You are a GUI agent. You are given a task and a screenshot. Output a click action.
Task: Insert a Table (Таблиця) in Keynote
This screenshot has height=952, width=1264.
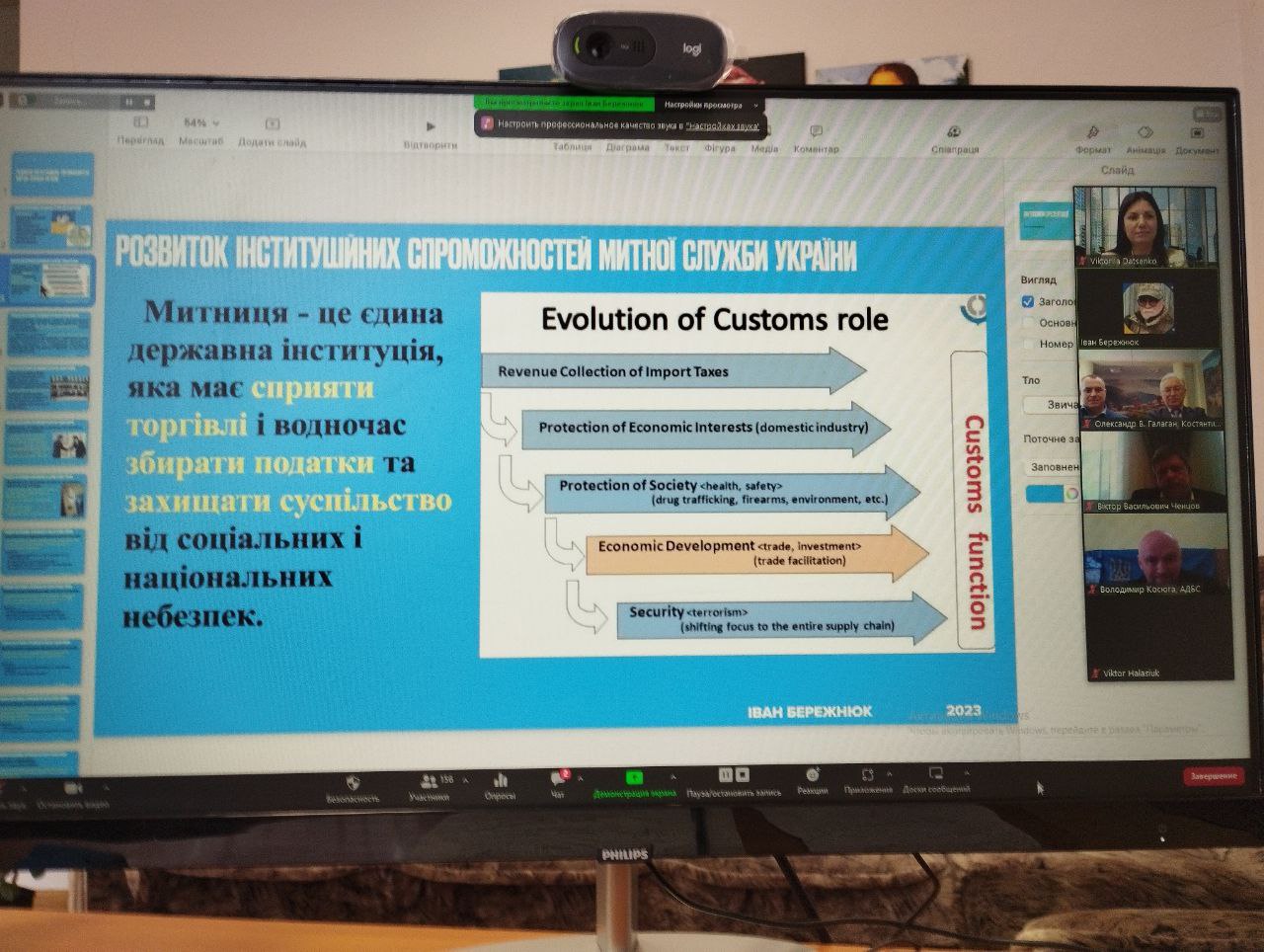pos(572,147)
